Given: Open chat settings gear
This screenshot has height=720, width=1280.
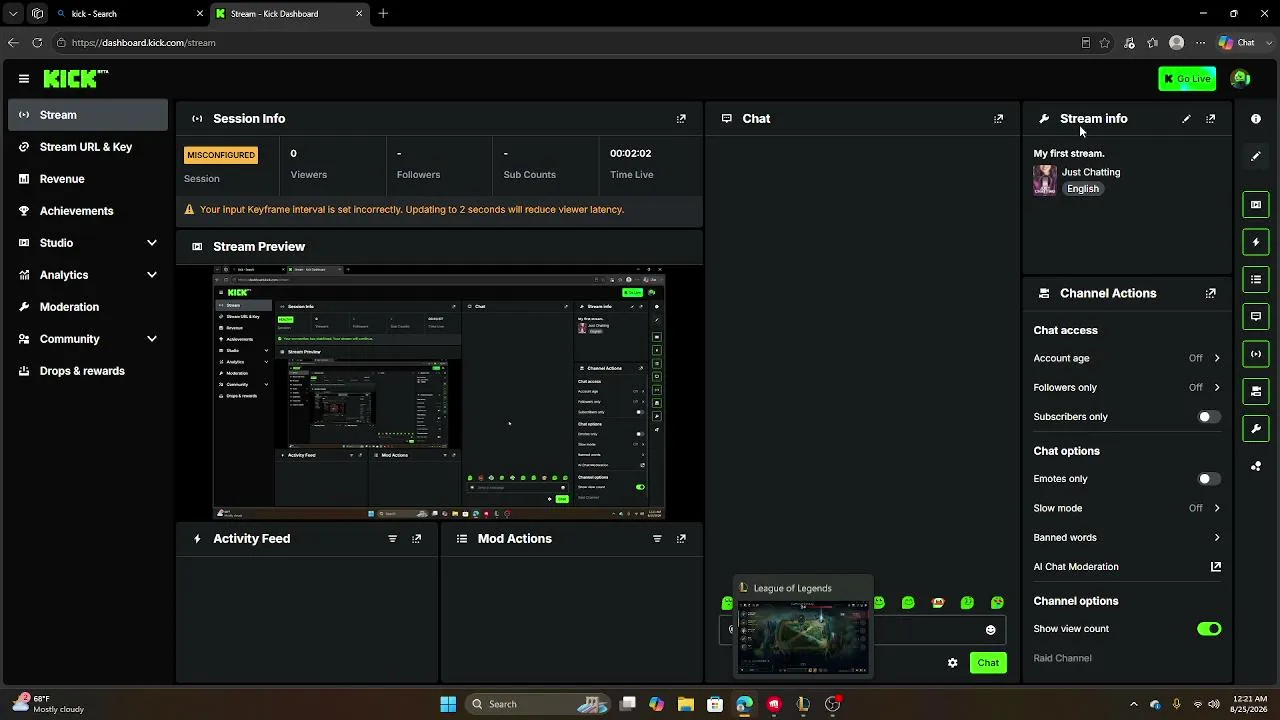Looking at the screenshot, I should click(952, 663).
